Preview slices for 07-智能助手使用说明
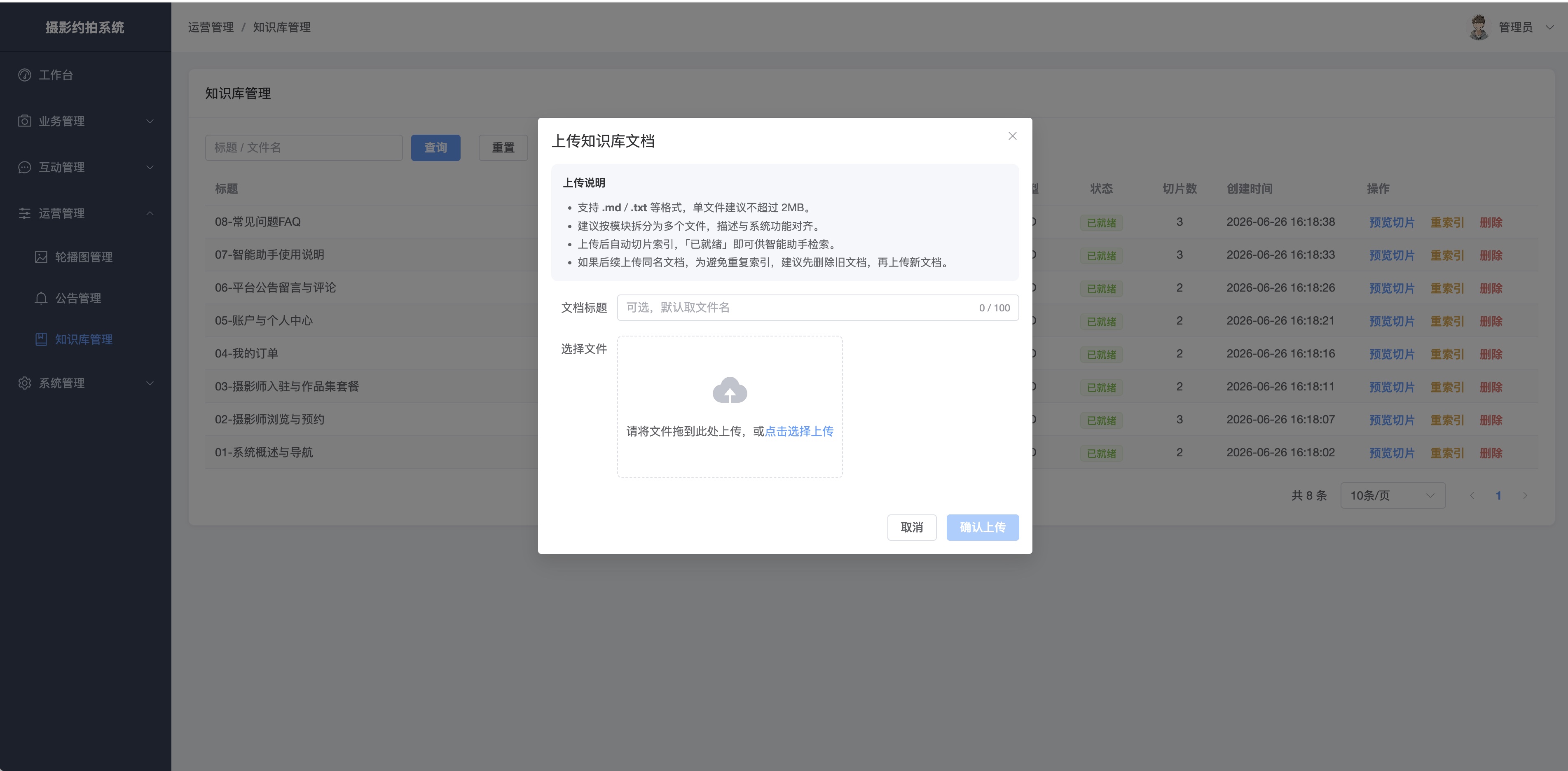 pyautogui.click(x=1392, y=256)
